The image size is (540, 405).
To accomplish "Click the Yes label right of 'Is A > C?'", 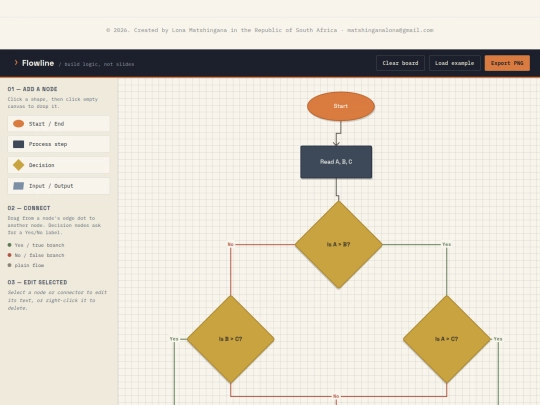I will [x=498, y=339].
